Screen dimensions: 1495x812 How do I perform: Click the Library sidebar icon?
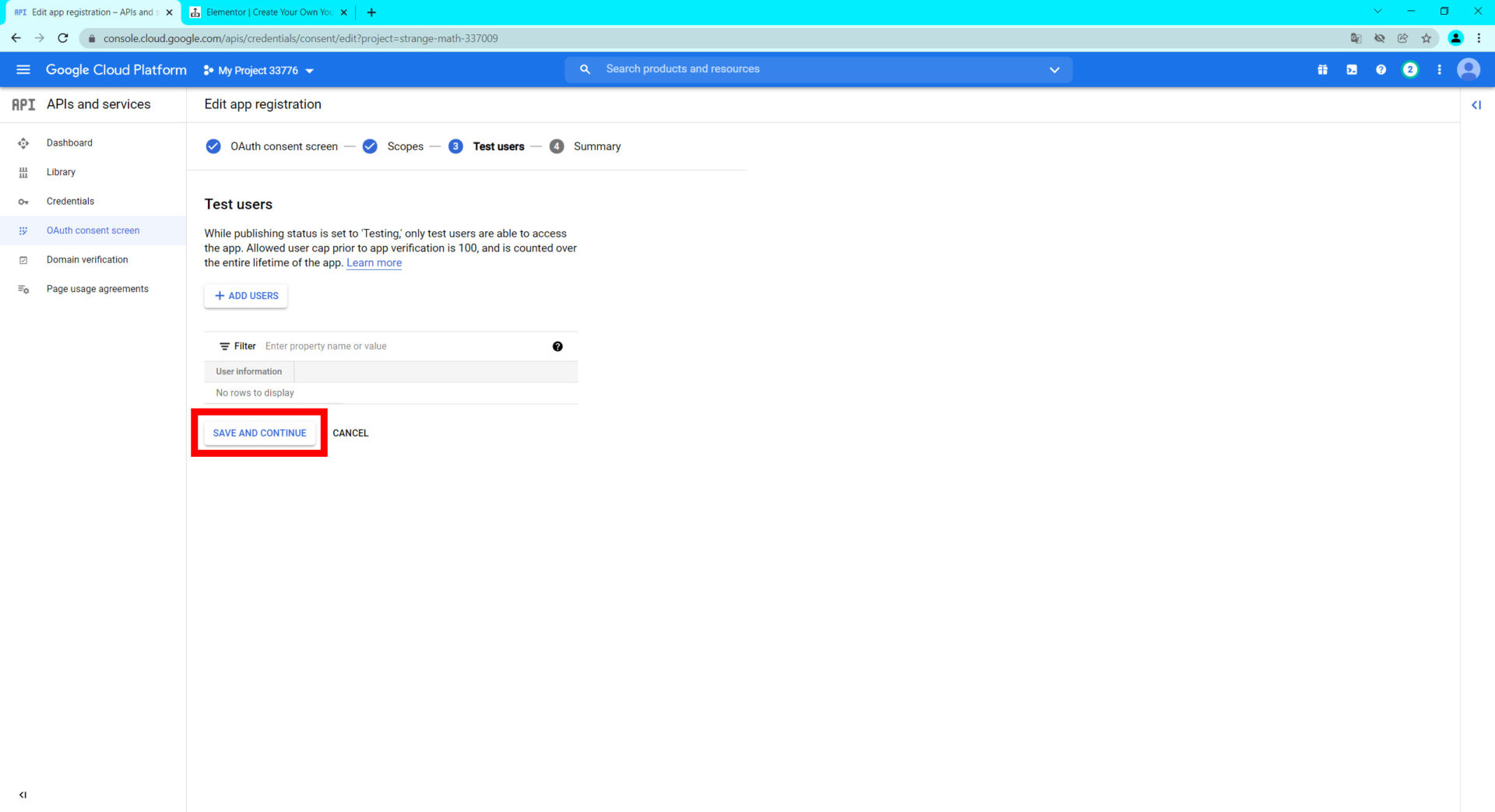pos(23,172)
